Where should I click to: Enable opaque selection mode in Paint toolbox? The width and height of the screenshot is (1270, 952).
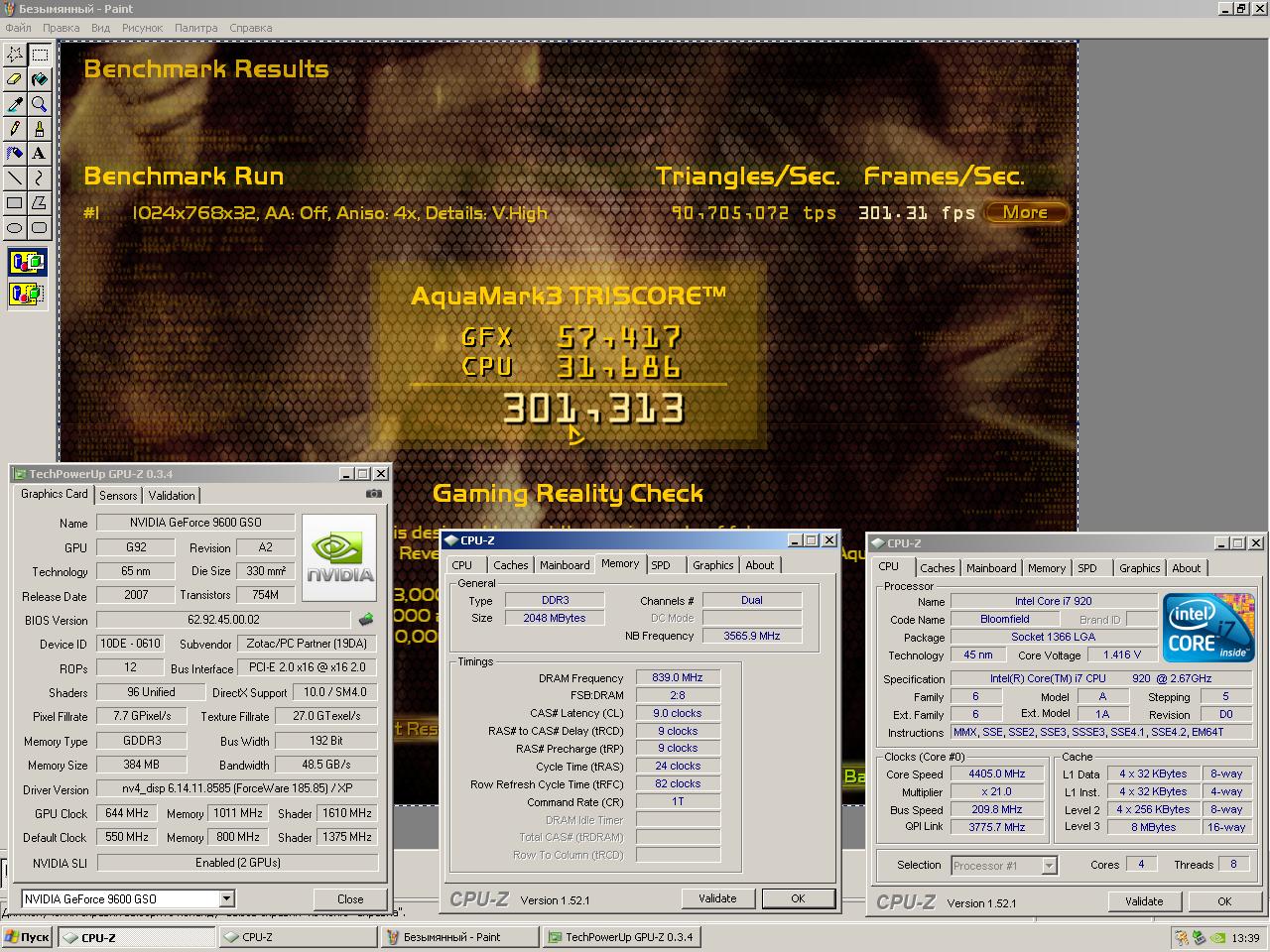pos(27,263)
